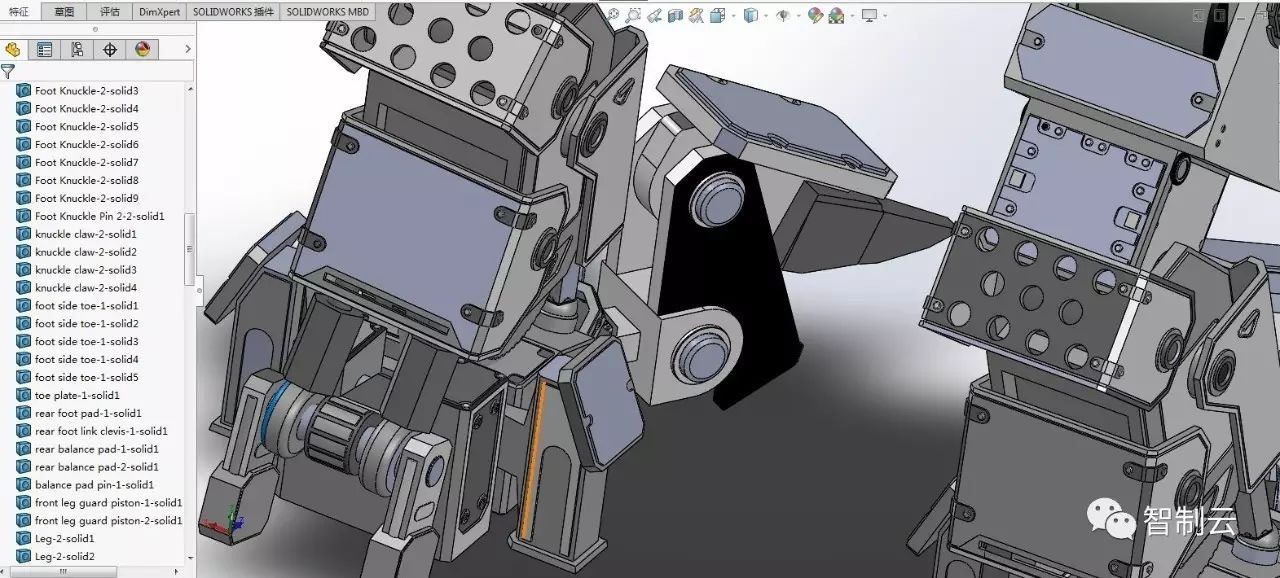Select Foot Knuckle-2-solid4 in tree

point(87,108)
